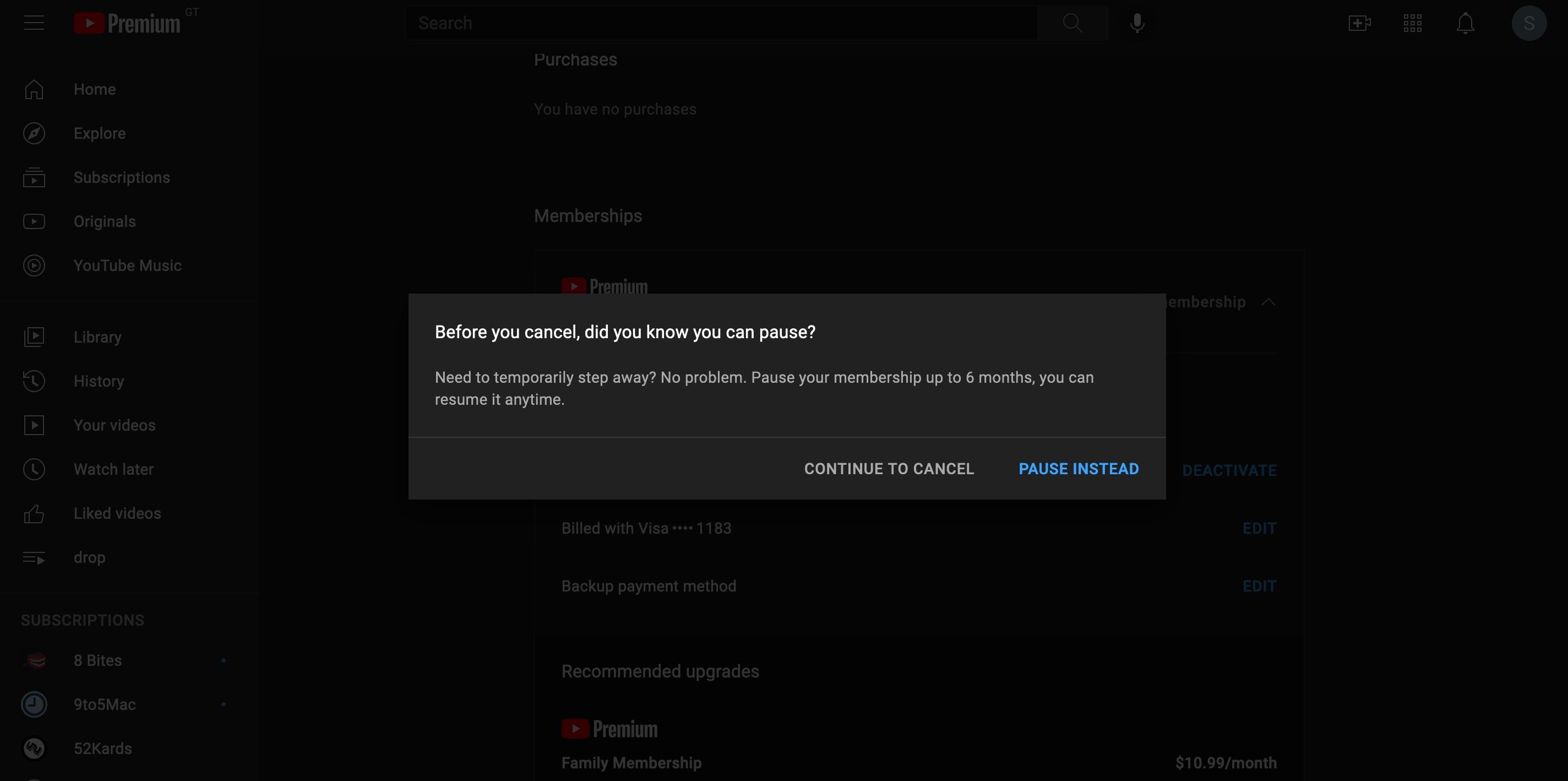Click inside the Search field
Image resolution: width=1568 pixels, height=781 pixels.
(x=718, y=23)
